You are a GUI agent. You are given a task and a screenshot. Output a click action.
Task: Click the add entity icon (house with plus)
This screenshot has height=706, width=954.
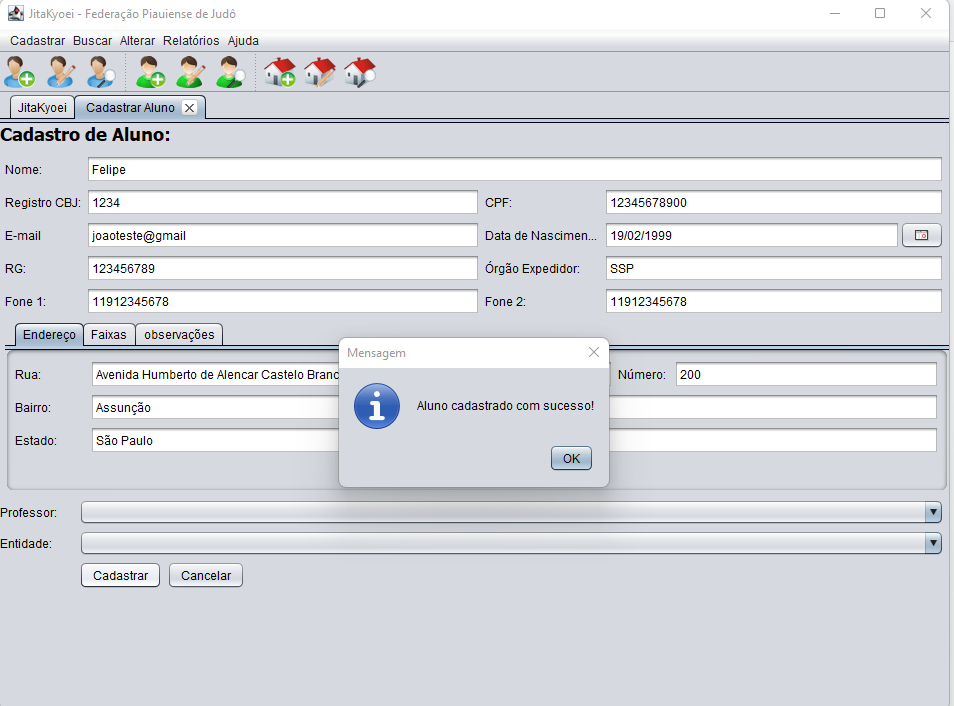[x=280, y=72]
